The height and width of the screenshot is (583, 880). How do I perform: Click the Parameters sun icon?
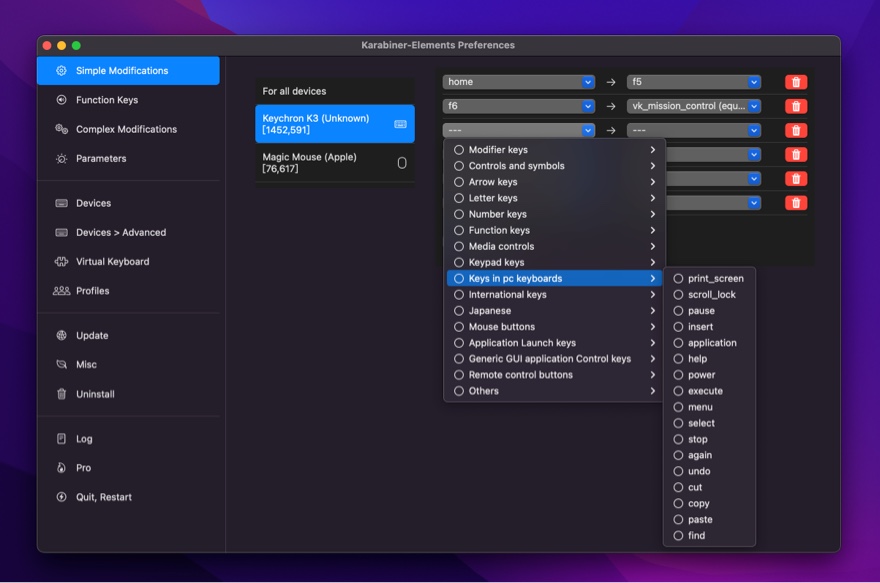point(61,158)
